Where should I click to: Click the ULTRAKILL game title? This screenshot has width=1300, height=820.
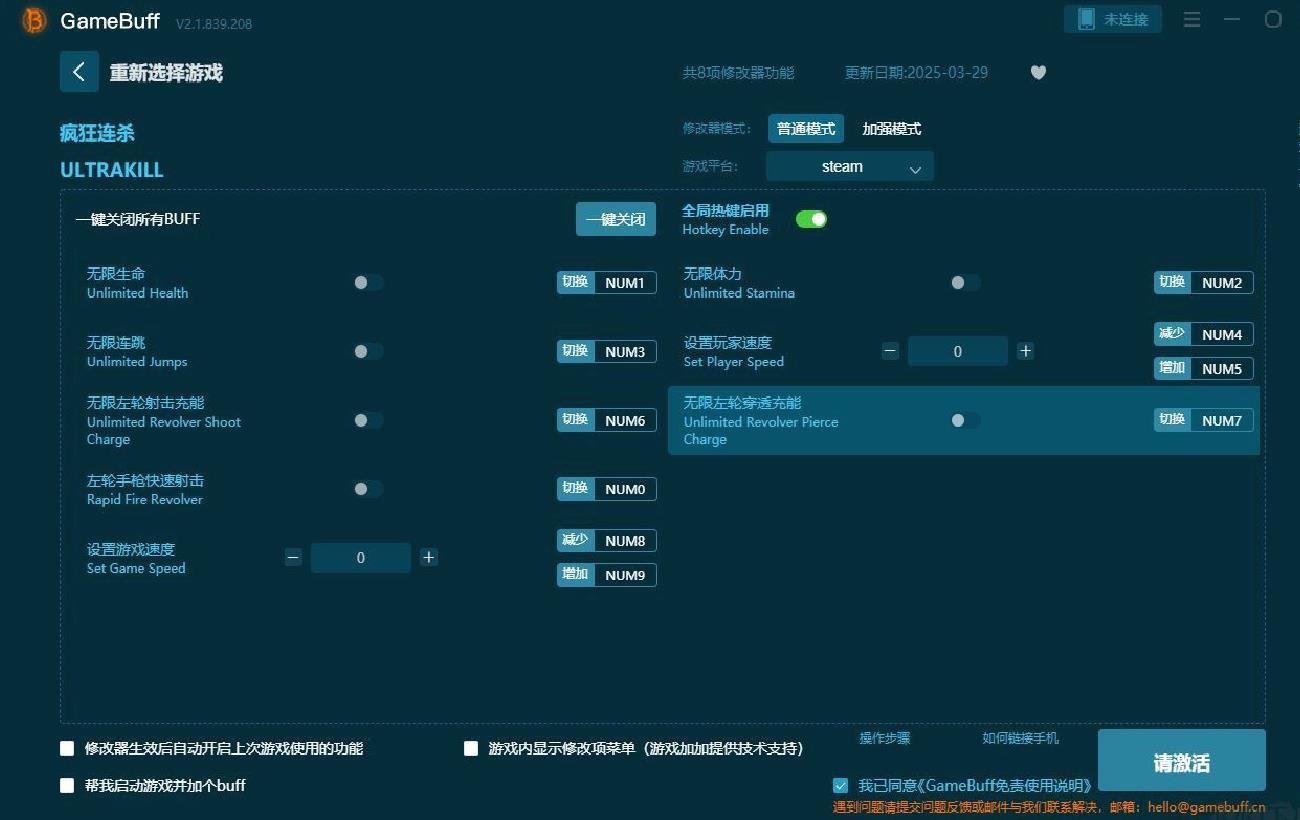(112, 170)
